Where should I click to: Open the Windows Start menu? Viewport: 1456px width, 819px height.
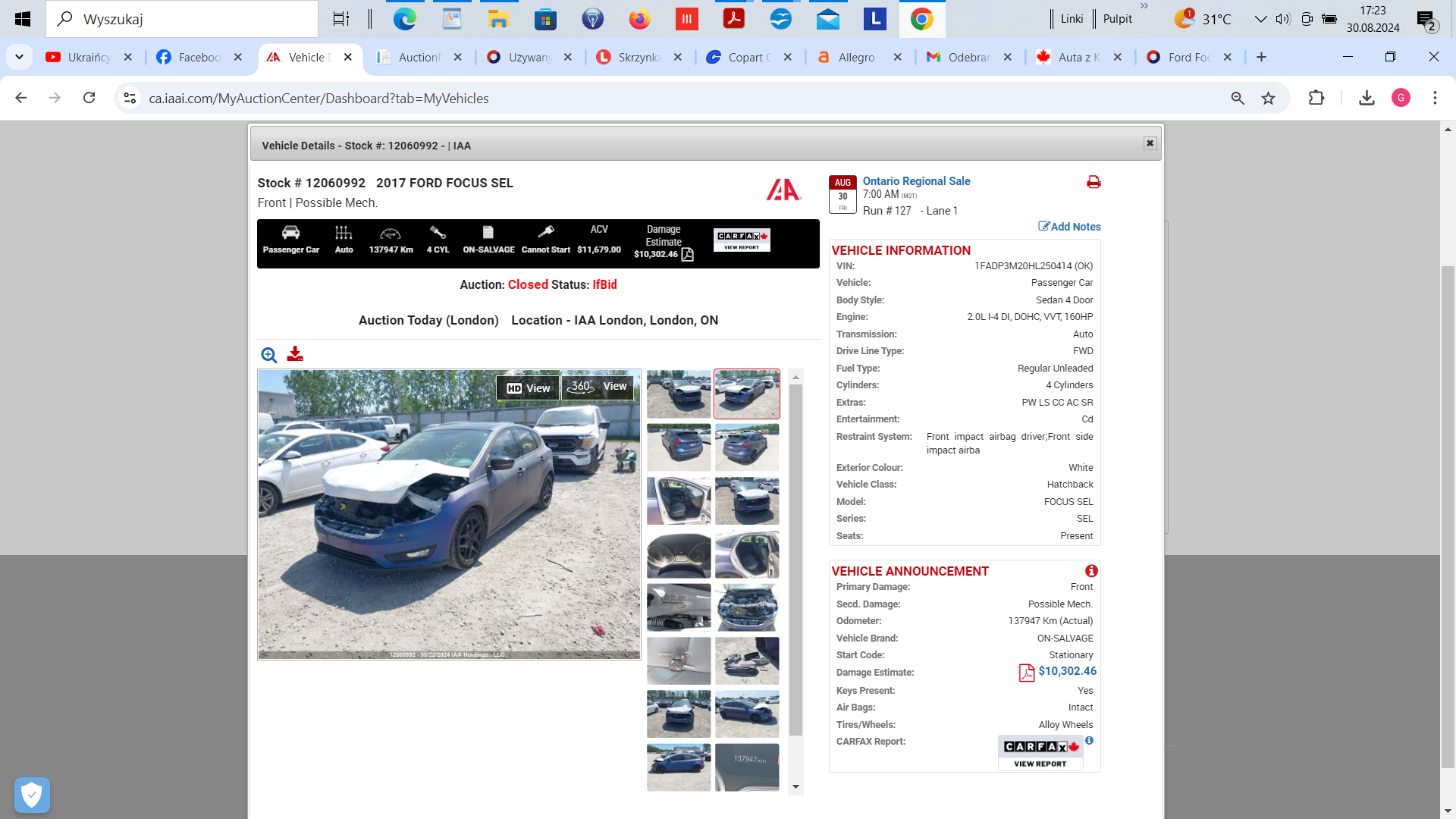point(23,19)
